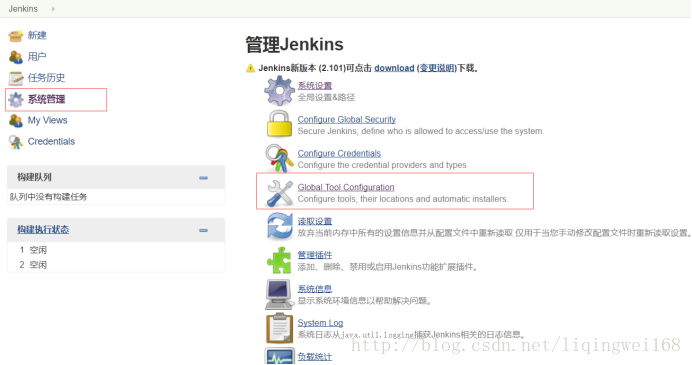Click the My Views icon

click(x=16, y=120)
